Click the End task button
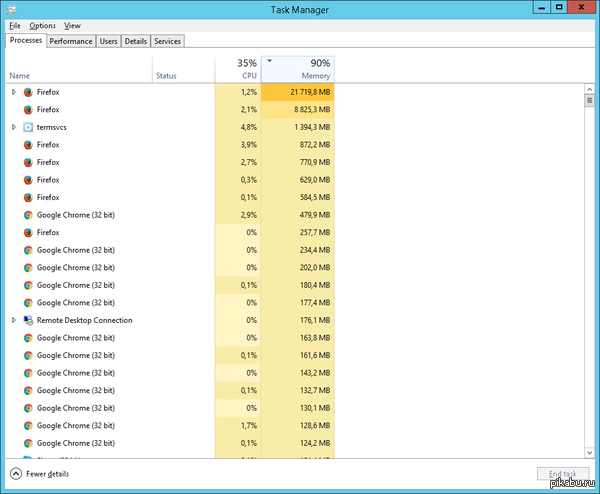Image resolution: width=600 pixels, height=494 pixels. click(x=563, y=474)
